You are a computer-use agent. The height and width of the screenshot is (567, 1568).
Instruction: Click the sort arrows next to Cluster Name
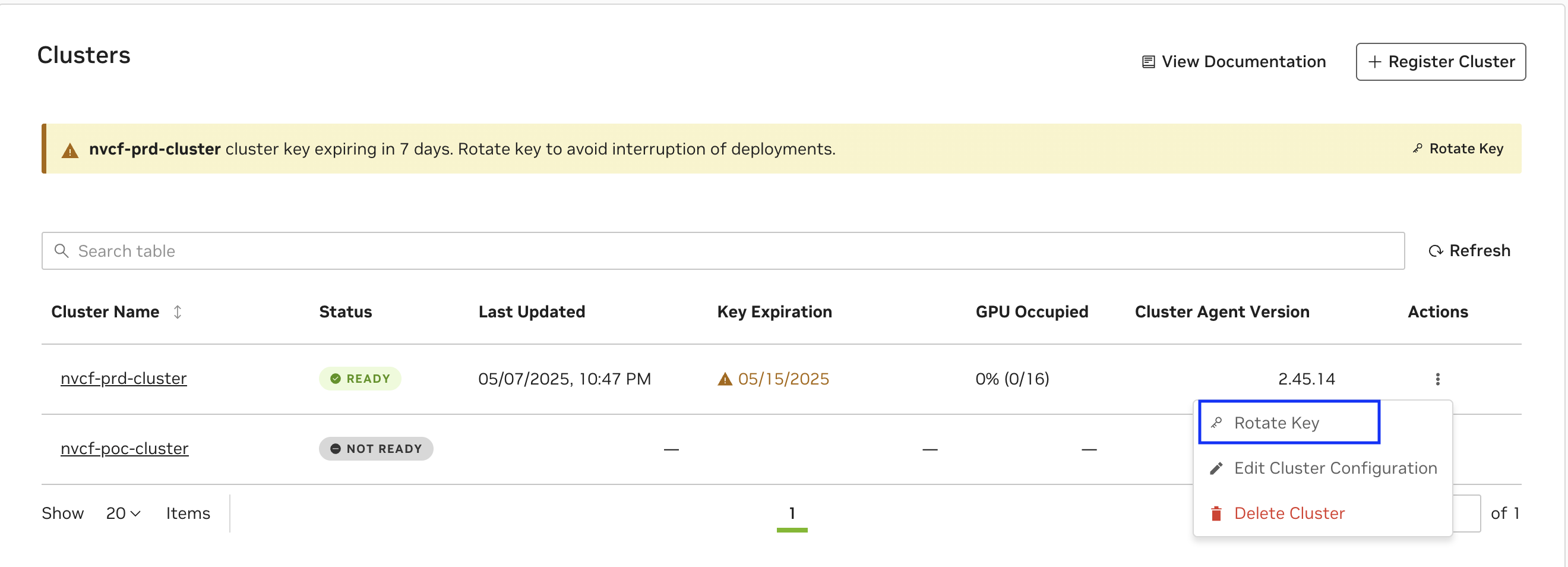(177, 312)
